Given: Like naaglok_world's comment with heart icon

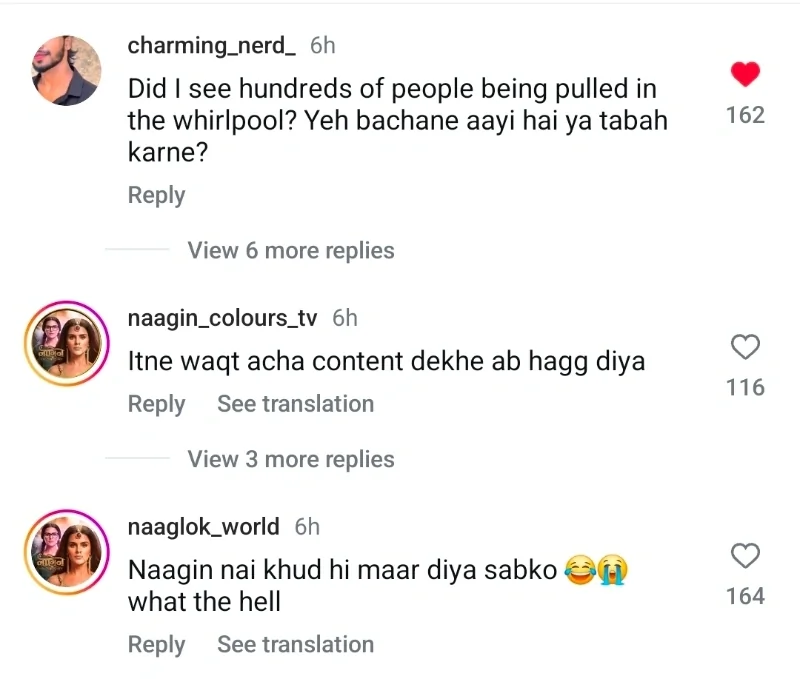Looking at the screenshot, I should click(745, 556).
